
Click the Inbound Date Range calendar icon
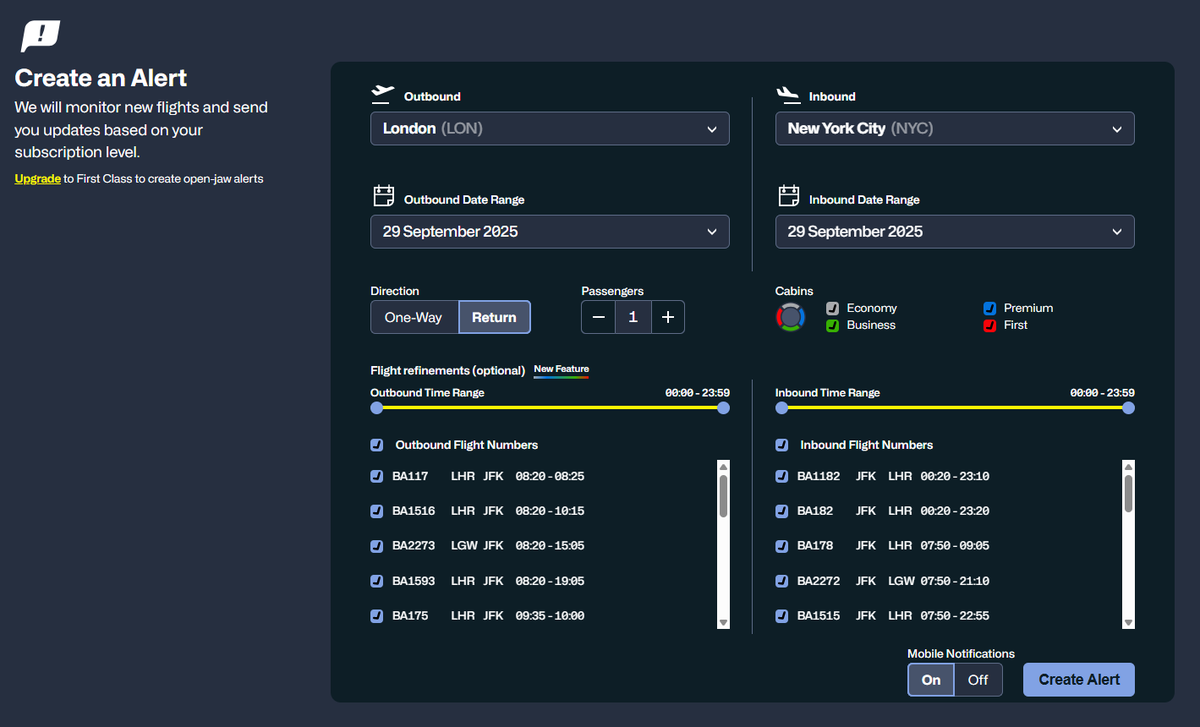(788, 196)
